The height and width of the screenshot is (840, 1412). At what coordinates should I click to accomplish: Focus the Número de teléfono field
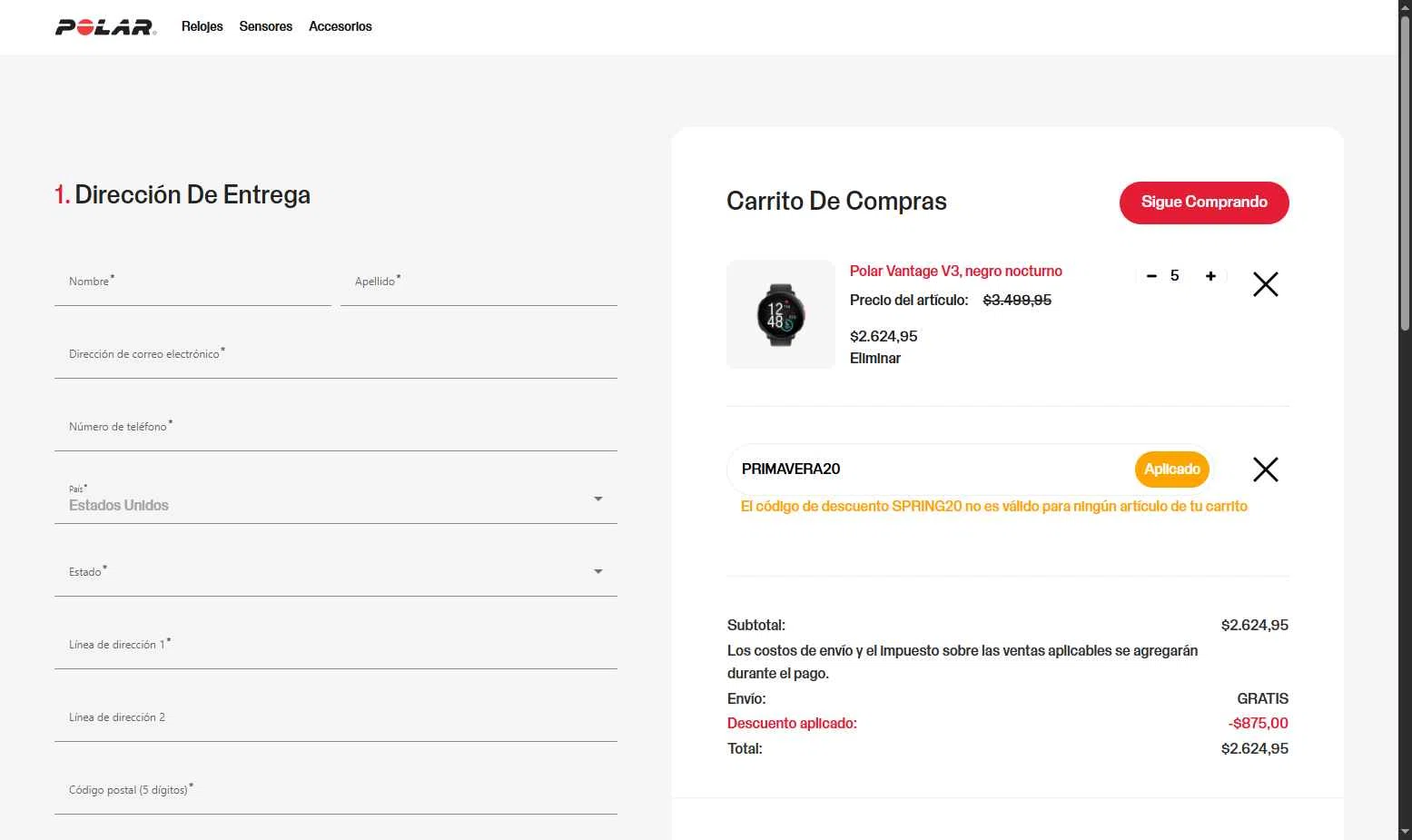tap(336, 428)
